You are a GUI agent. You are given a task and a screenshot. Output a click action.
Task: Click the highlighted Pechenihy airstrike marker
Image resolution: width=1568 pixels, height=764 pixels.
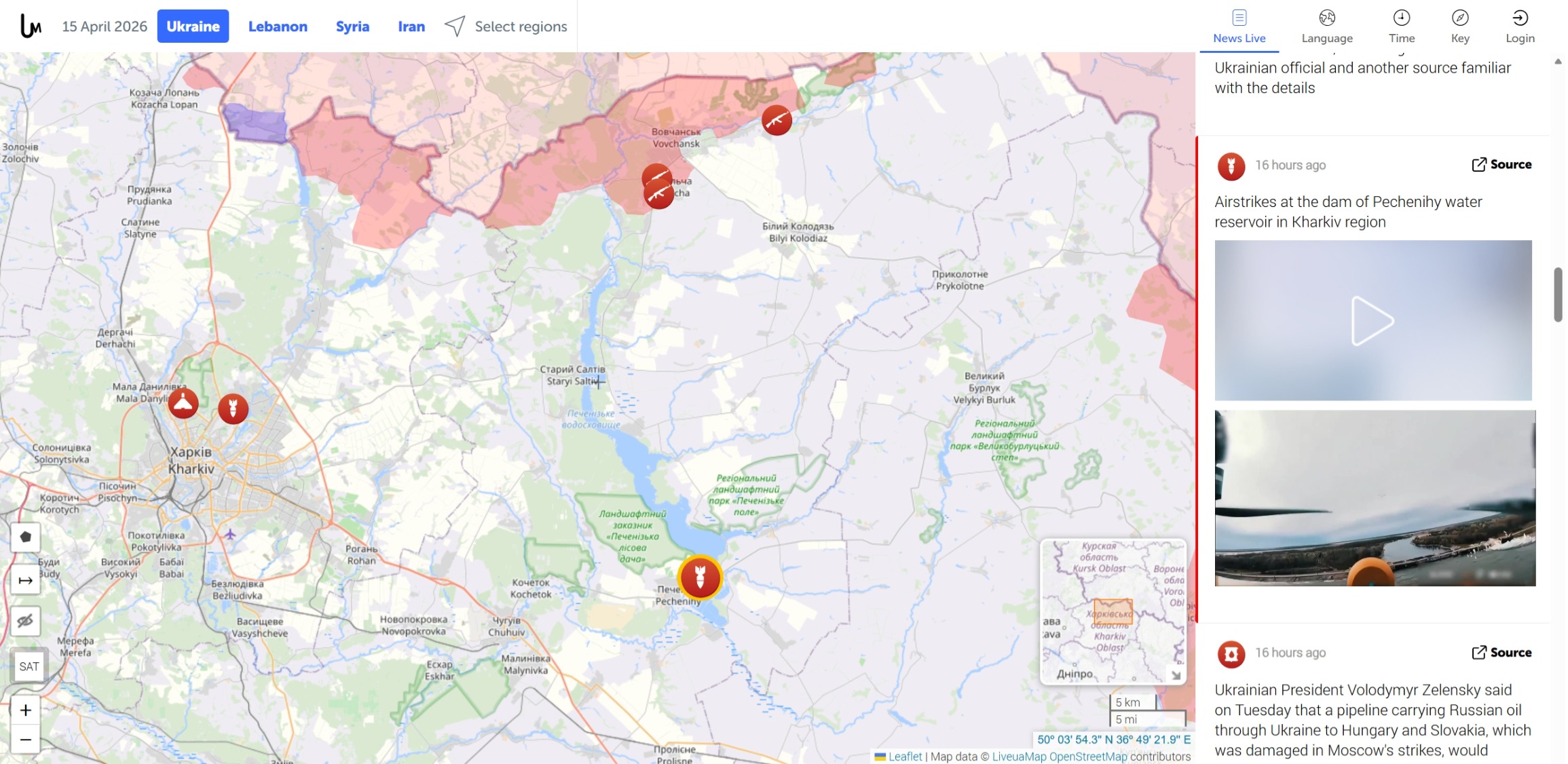(x=700, y=577)
